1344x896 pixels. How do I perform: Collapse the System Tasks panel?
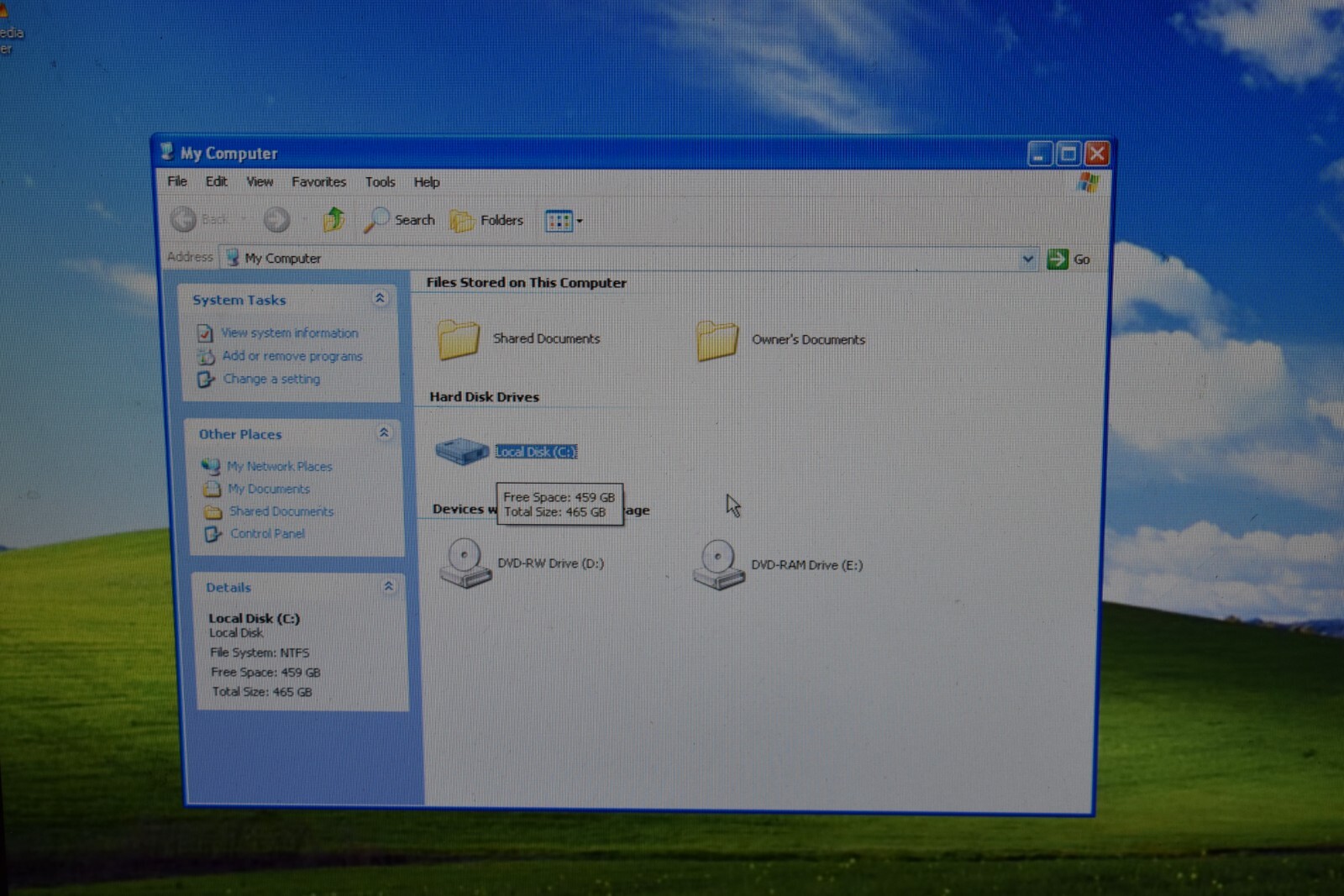[380, 298]
